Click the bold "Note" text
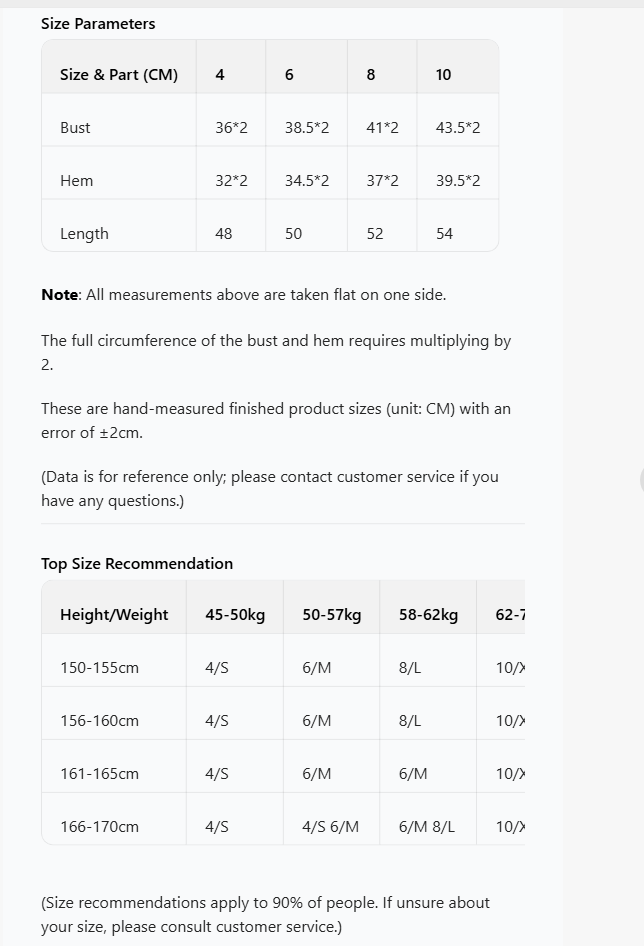The image size is (644, 946). tap(59, 294)
